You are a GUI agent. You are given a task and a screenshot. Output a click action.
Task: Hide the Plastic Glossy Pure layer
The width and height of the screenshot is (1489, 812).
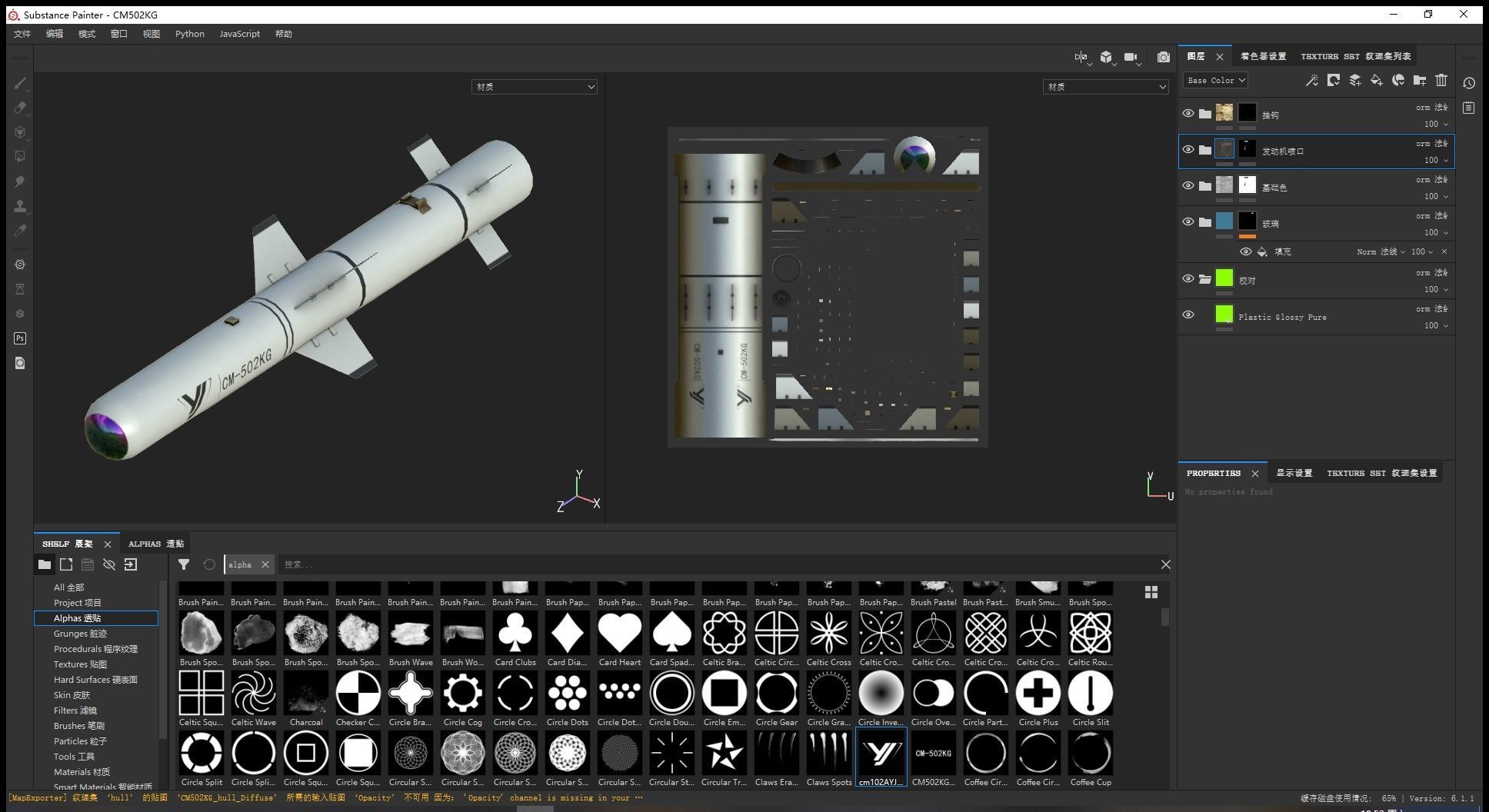(x=1188, y=315)
